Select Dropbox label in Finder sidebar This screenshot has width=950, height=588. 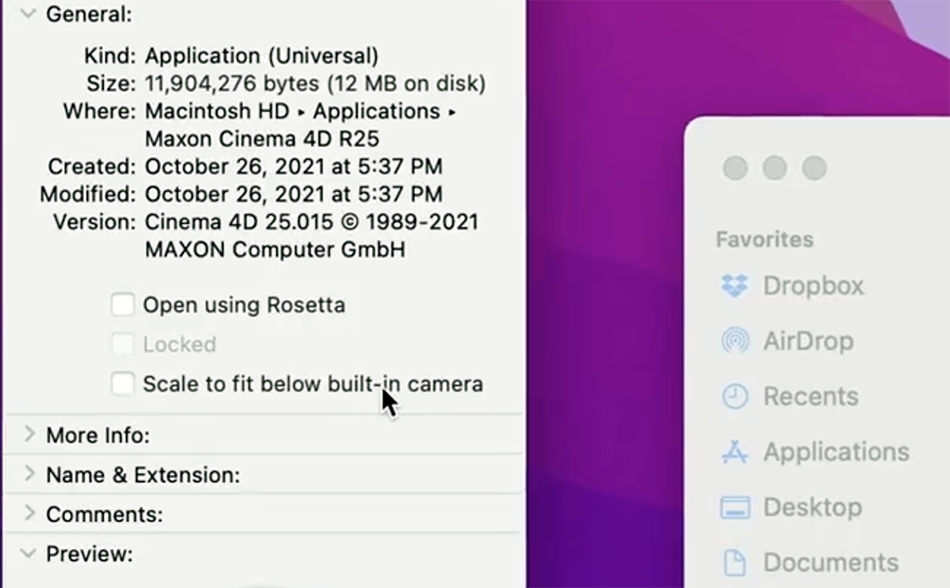click(814, 286)
